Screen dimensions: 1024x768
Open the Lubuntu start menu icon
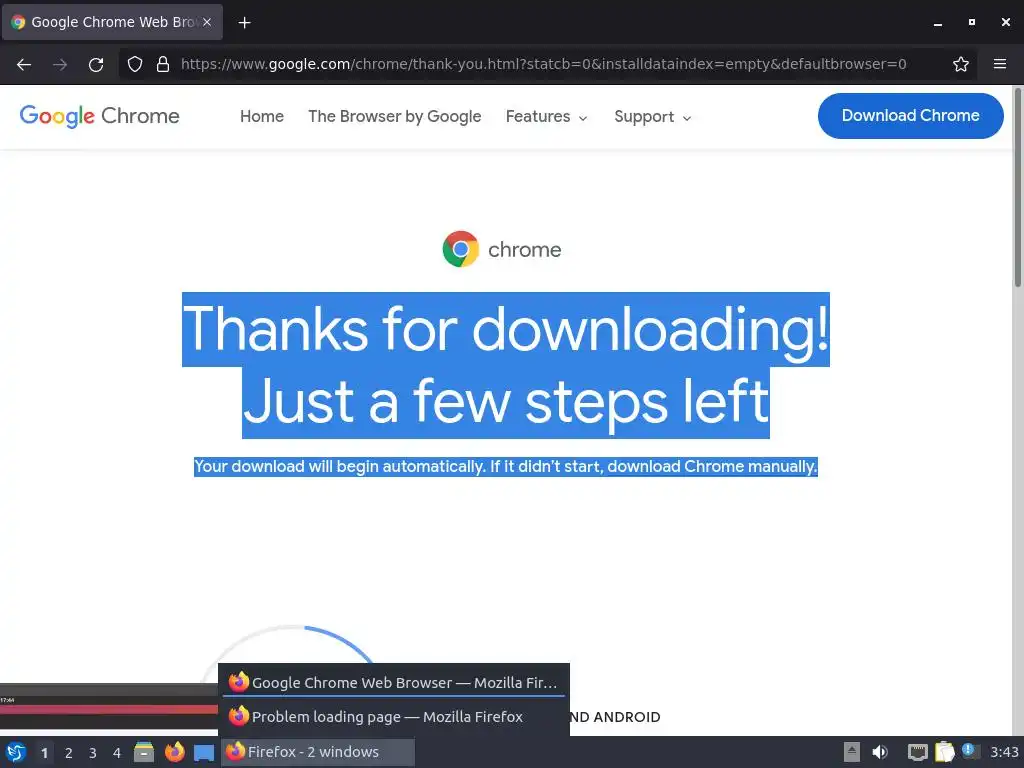coord(16,752)
